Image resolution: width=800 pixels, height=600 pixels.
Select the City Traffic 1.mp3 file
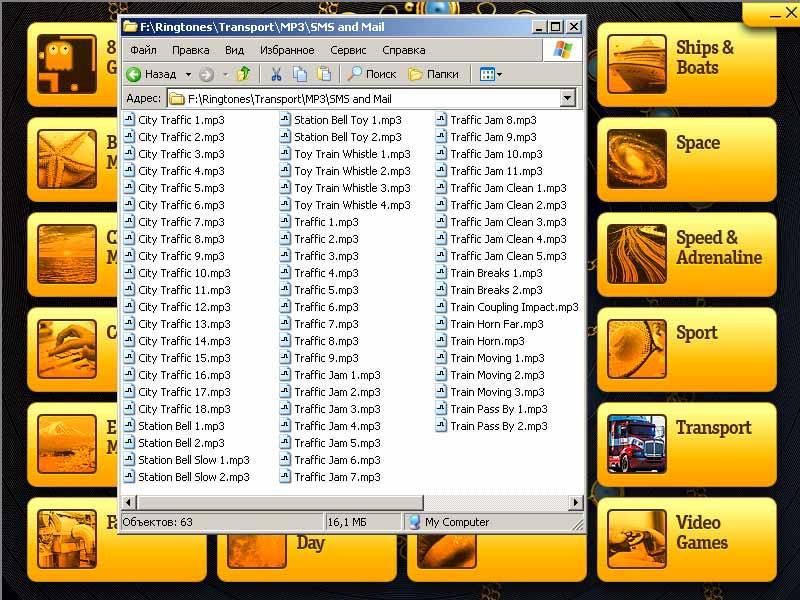pyautogui.click(x=180, y=120)
